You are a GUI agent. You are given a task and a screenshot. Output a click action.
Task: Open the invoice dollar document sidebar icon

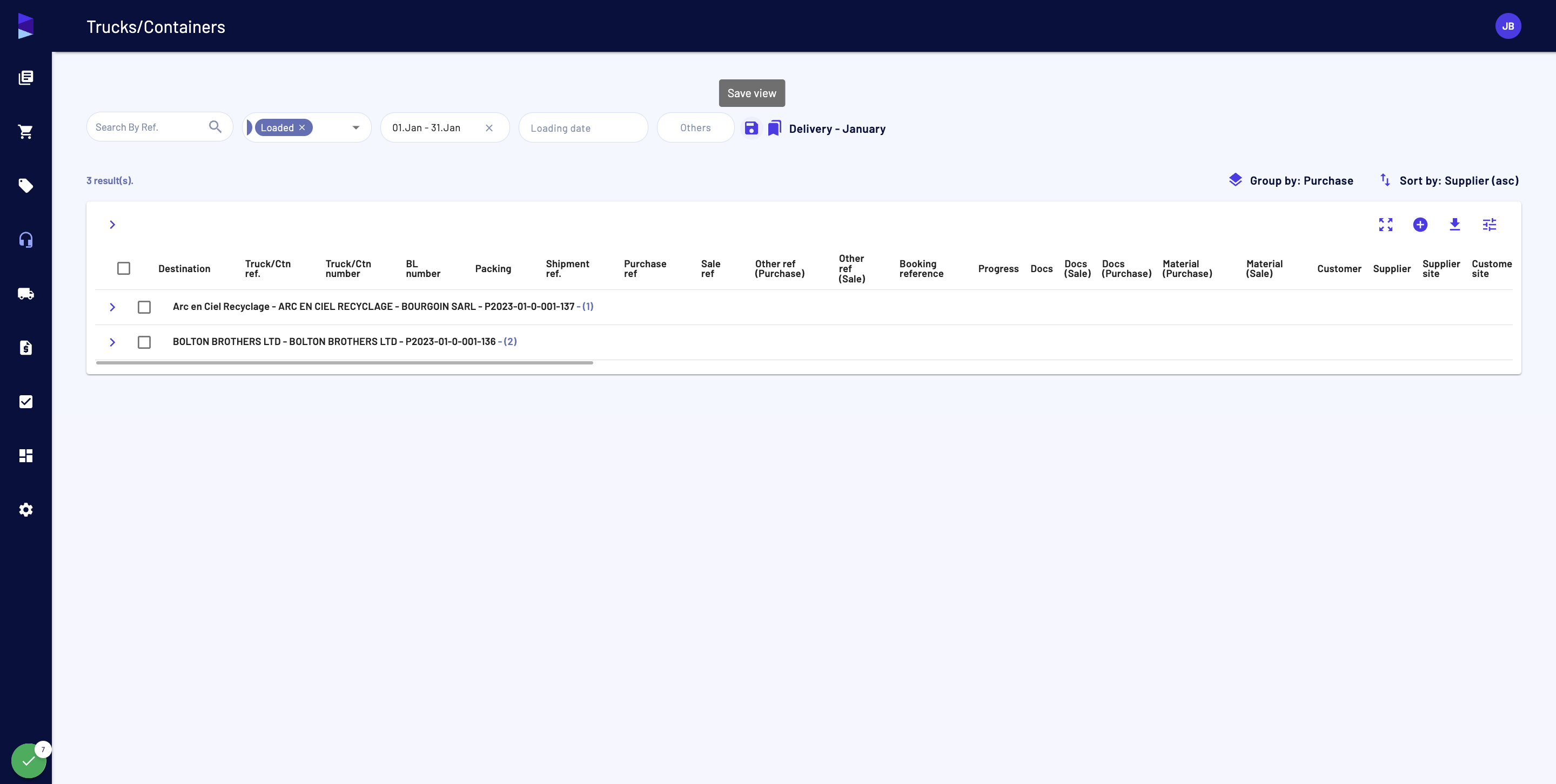pos(25,348)
